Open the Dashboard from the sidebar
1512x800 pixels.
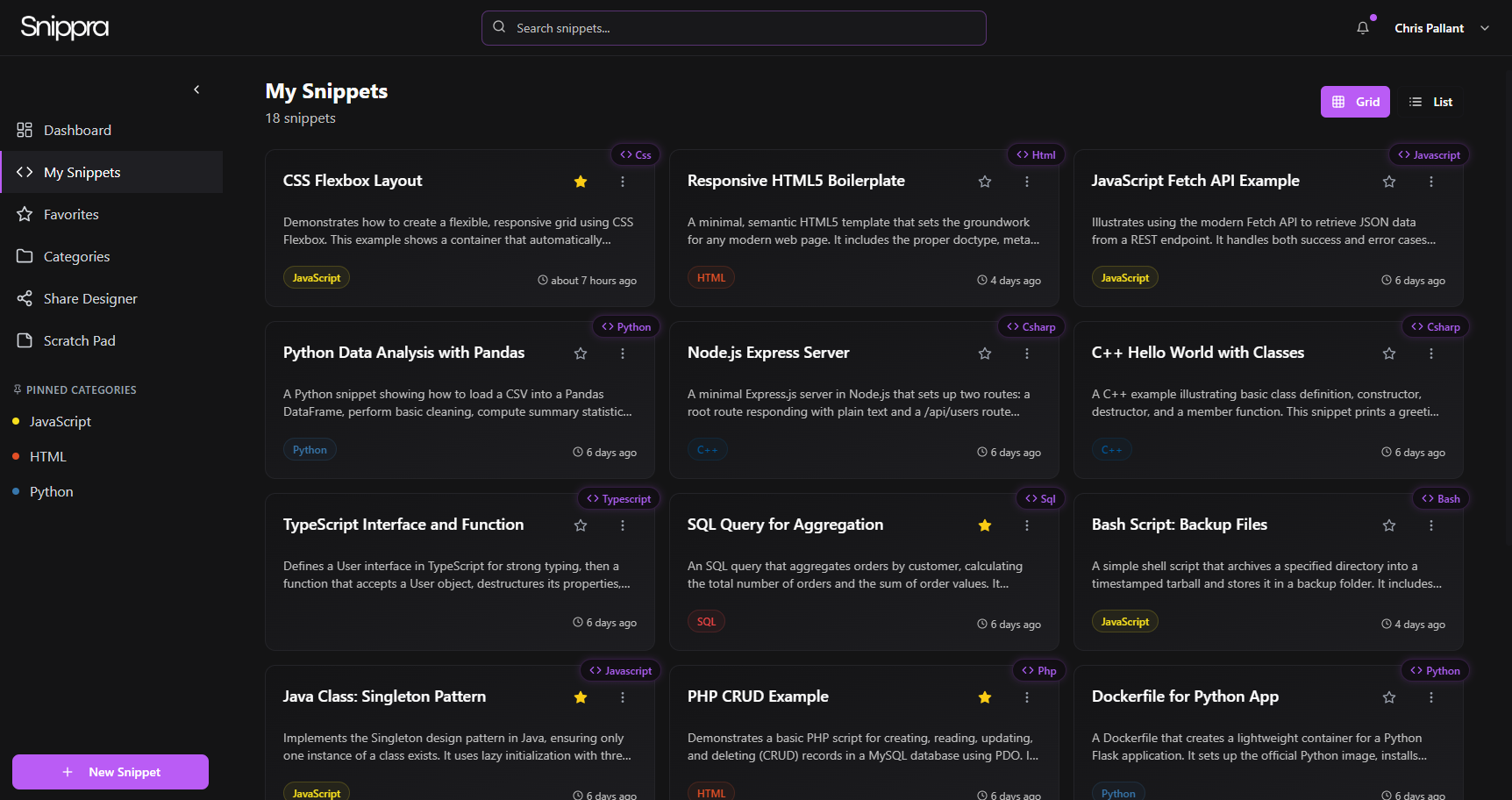[77, 130]
